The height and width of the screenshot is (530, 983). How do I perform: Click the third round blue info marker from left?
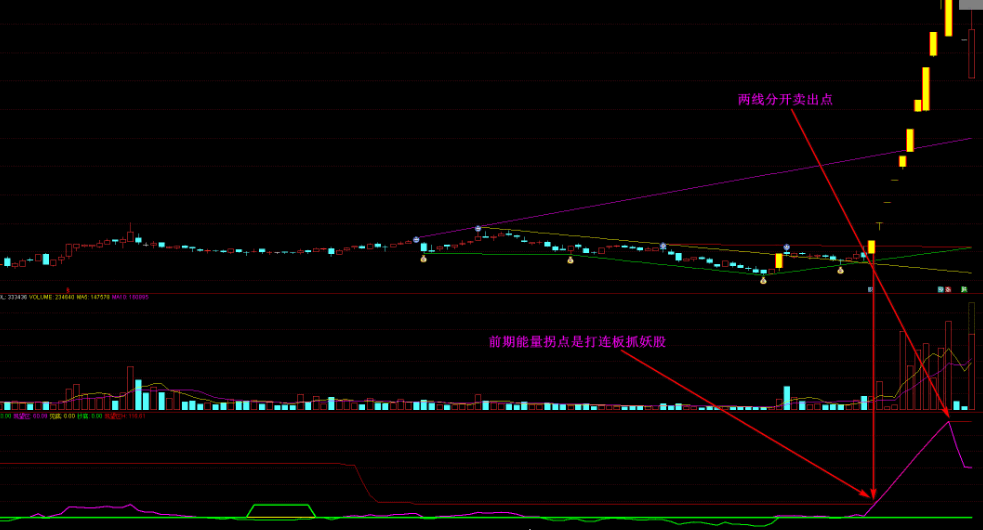(x=663, y=246)
